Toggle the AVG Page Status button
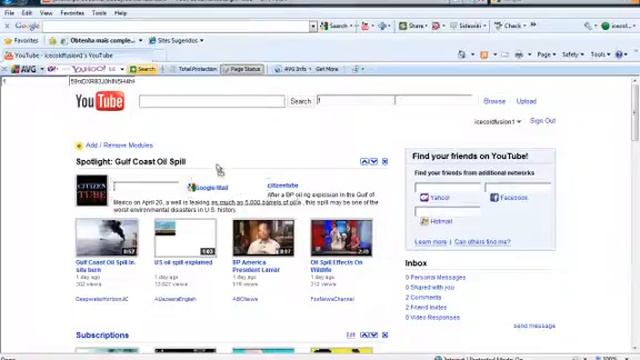 (x=242, y=69)
